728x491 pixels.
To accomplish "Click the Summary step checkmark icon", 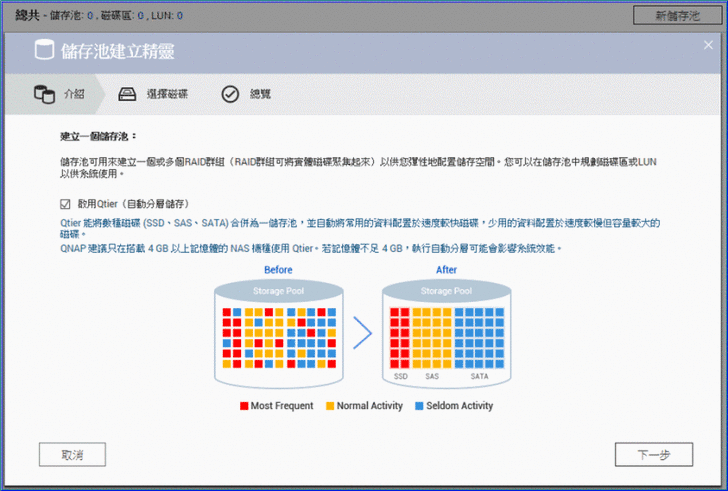I will tap(230, 94).
